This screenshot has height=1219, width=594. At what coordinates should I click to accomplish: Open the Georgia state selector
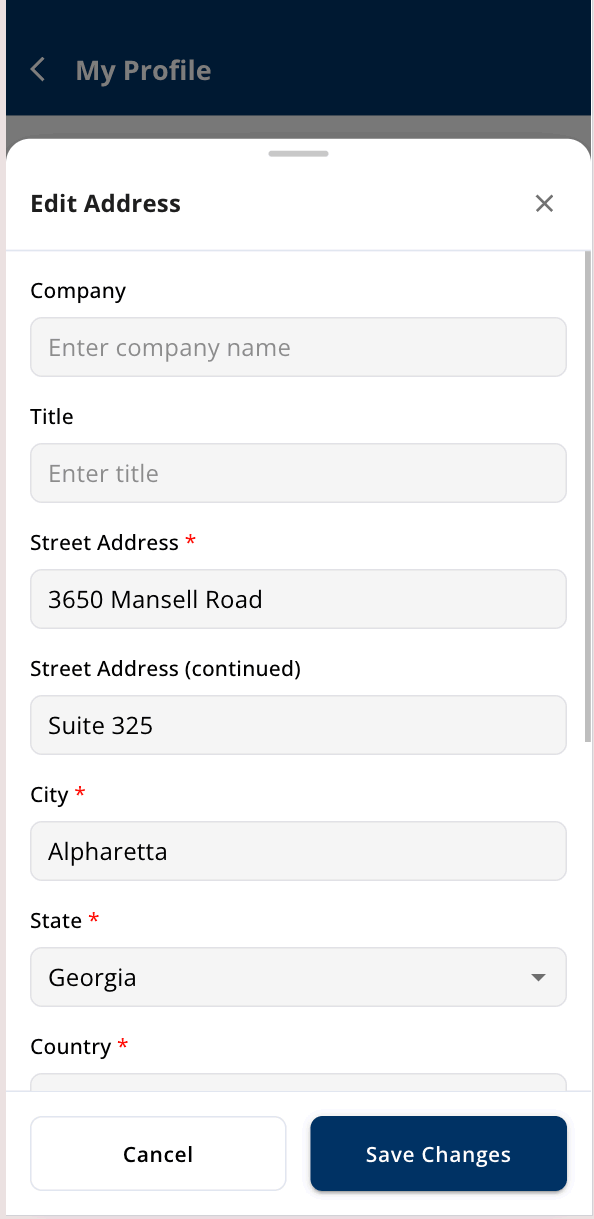point(298,977)
